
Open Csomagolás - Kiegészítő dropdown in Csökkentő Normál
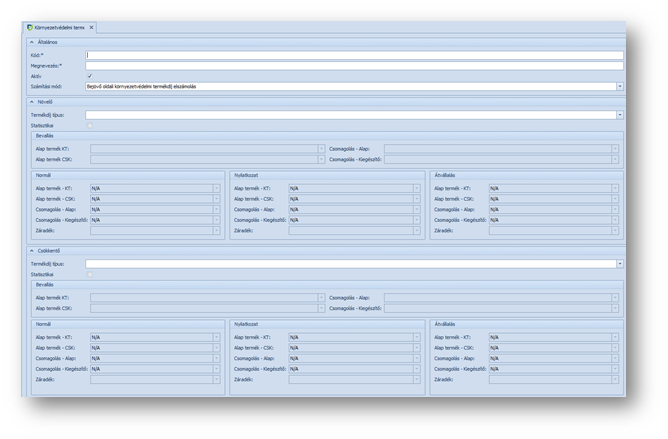point(216,369)
